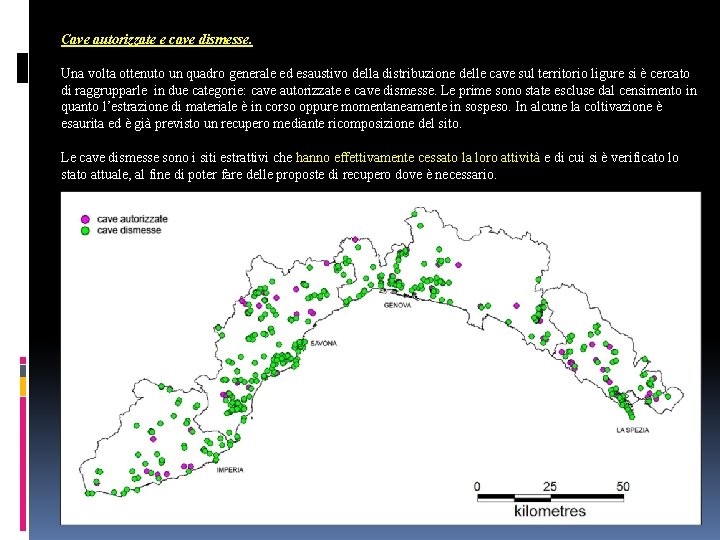Click the IMPERIA city label on the map
Viewport: 720px width, 540px height.
click(230, 470)
